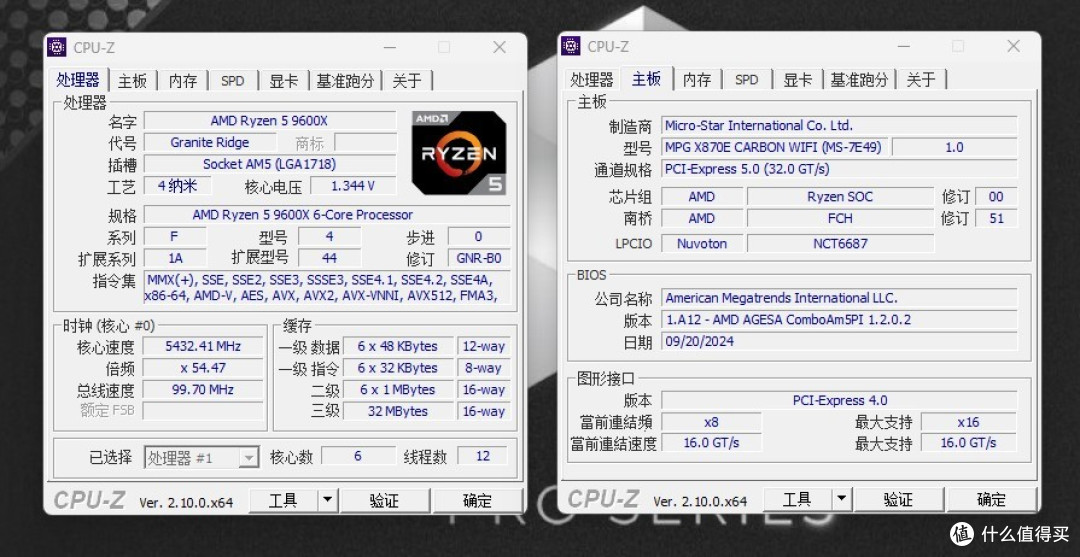
Task: Open 内存 tab in right CPU-Z window
Action: [x=696, y=80]
